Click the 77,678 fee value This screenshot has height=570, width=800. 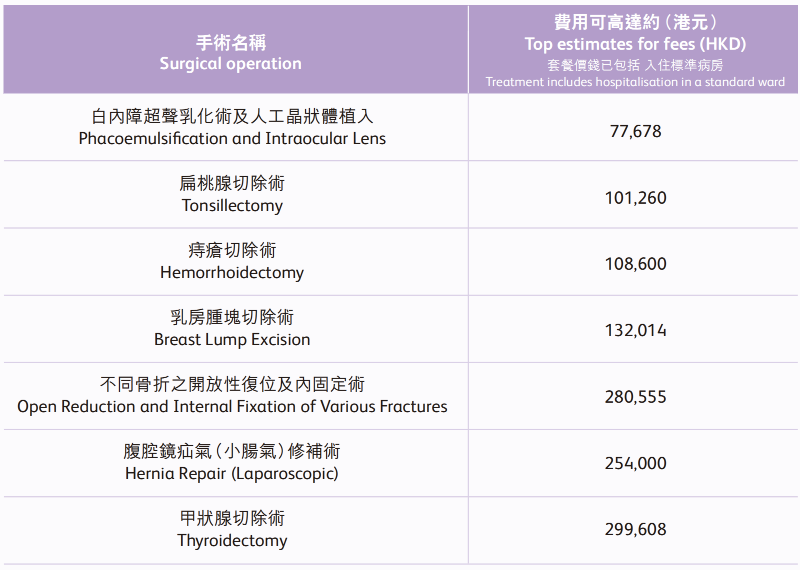[x=635, y=131]
